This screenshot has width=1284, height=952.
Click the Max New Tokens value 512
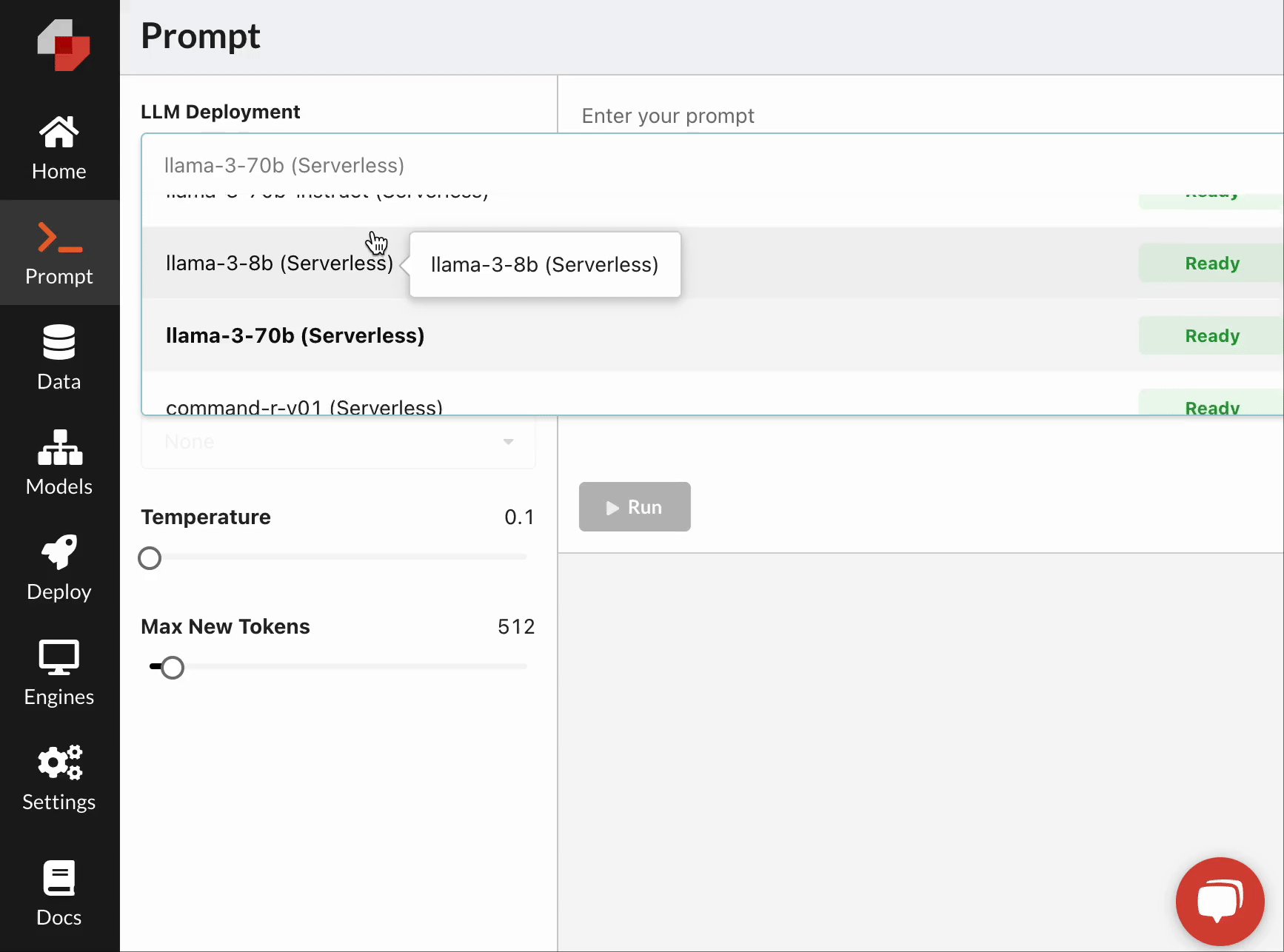pyautogui.click(x=516, y=626)
